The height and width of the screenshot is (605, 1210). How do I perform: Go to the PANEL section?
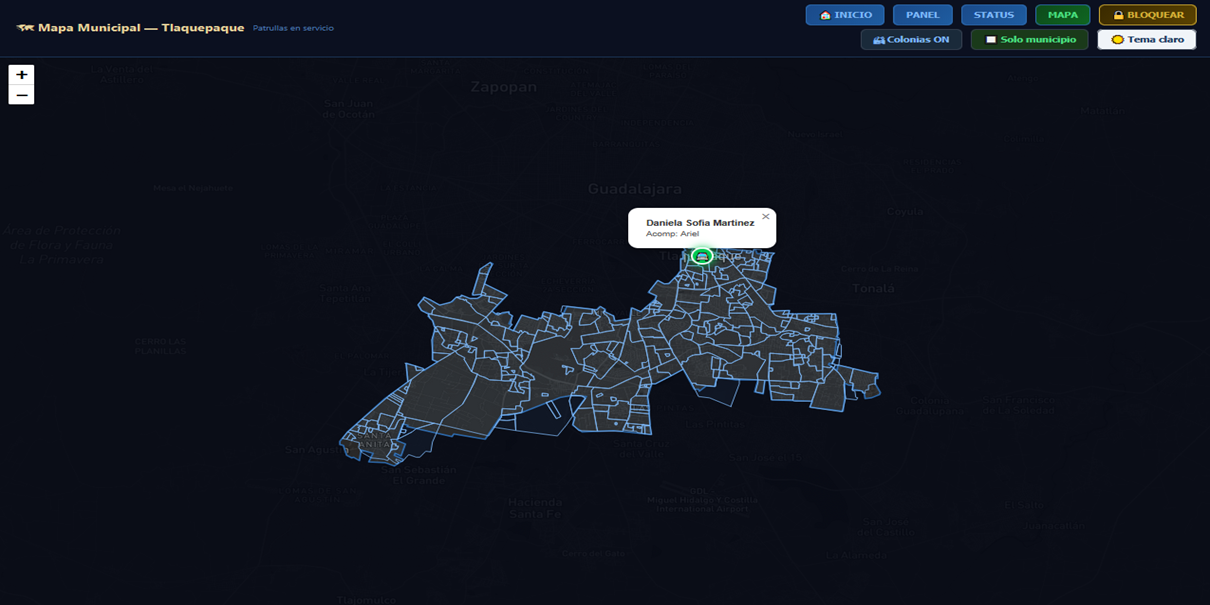click(923, 15)
